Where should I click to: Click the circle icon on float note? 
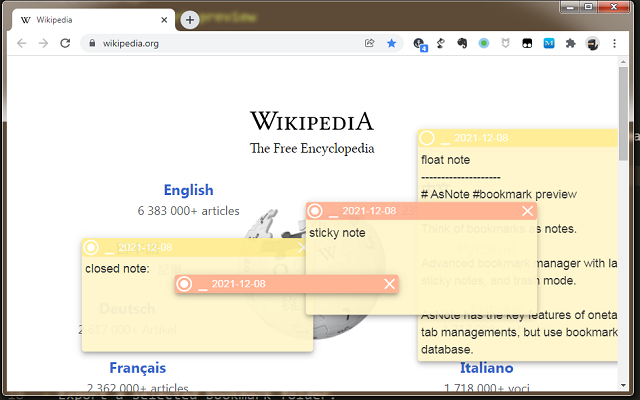pyautogui.click(x=427, y=138)
